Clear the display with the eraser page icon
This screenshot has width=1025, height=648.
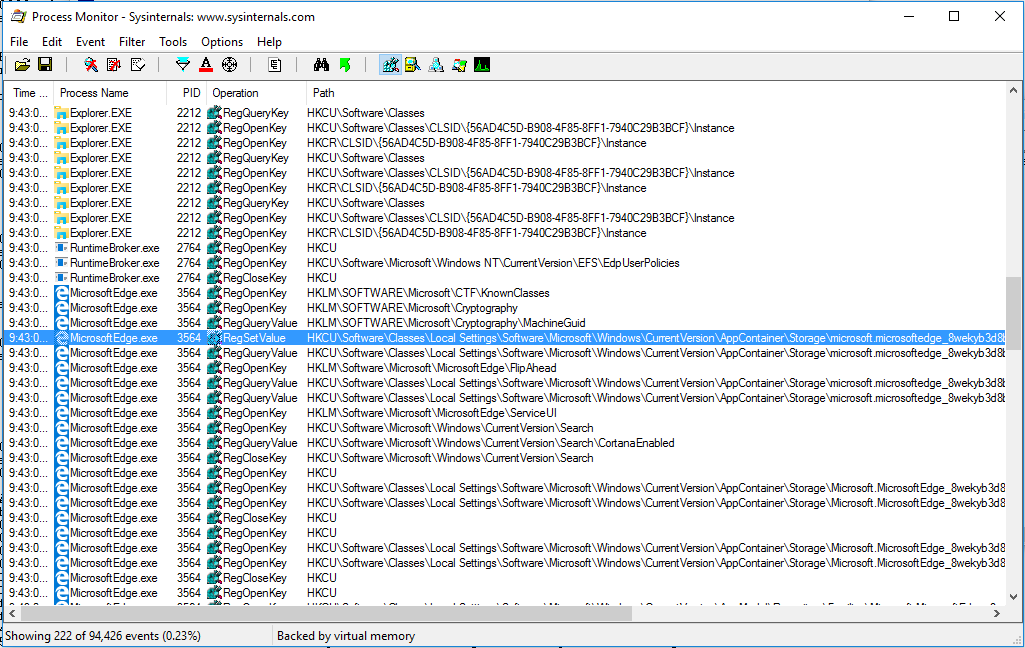[x=137, y=65]
